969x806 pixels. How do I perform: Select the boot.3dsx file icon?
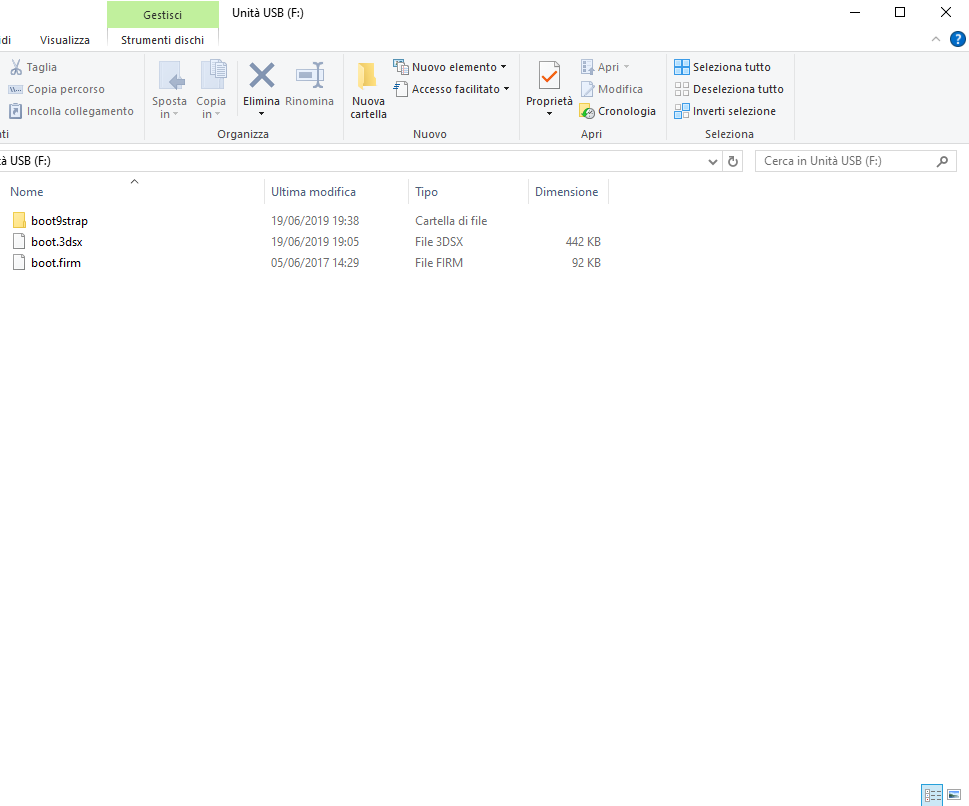tap(19, 242)
